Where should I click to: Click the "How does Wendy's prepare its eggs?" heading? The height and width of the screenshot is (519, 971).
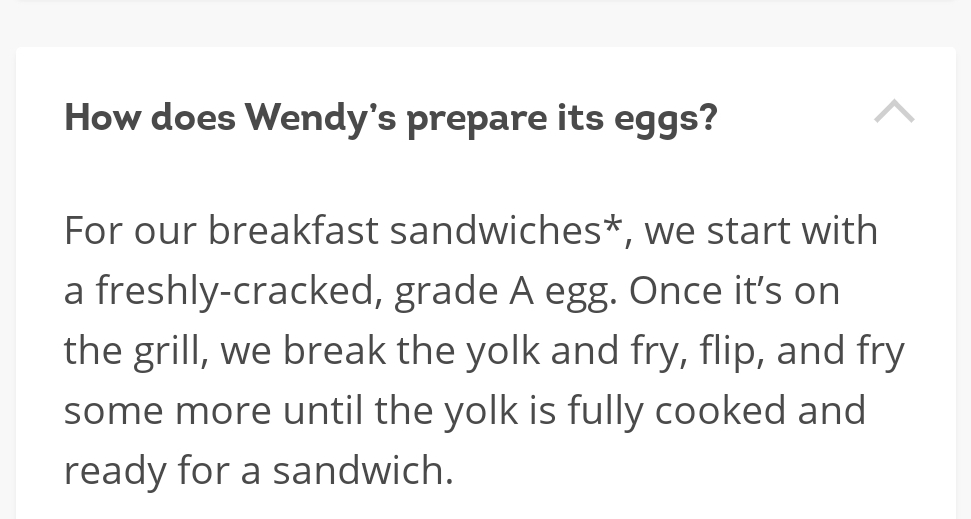(391, 118)
